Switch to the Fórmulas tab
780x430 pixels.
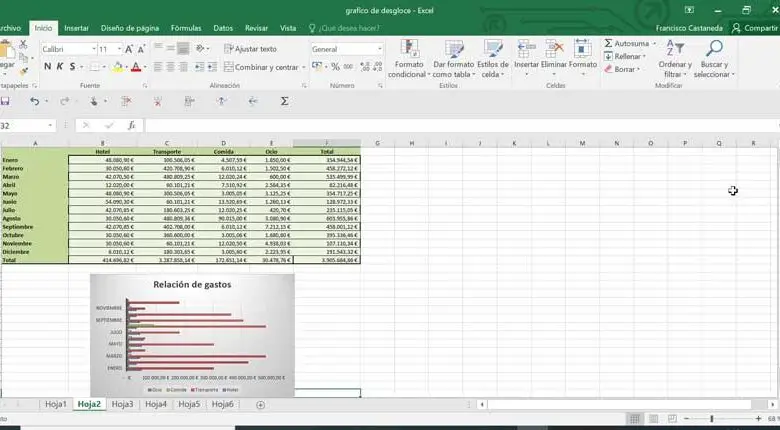click(x=186, y=28)
